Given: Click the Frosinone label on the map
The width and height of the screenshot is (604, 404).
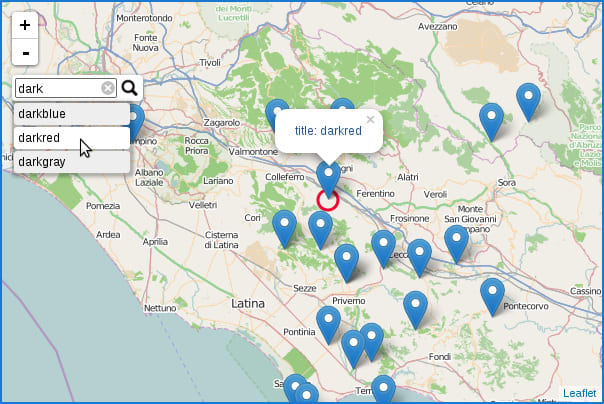Looking at the screenshot, I should pyautogui.click(x=409, y=218).
